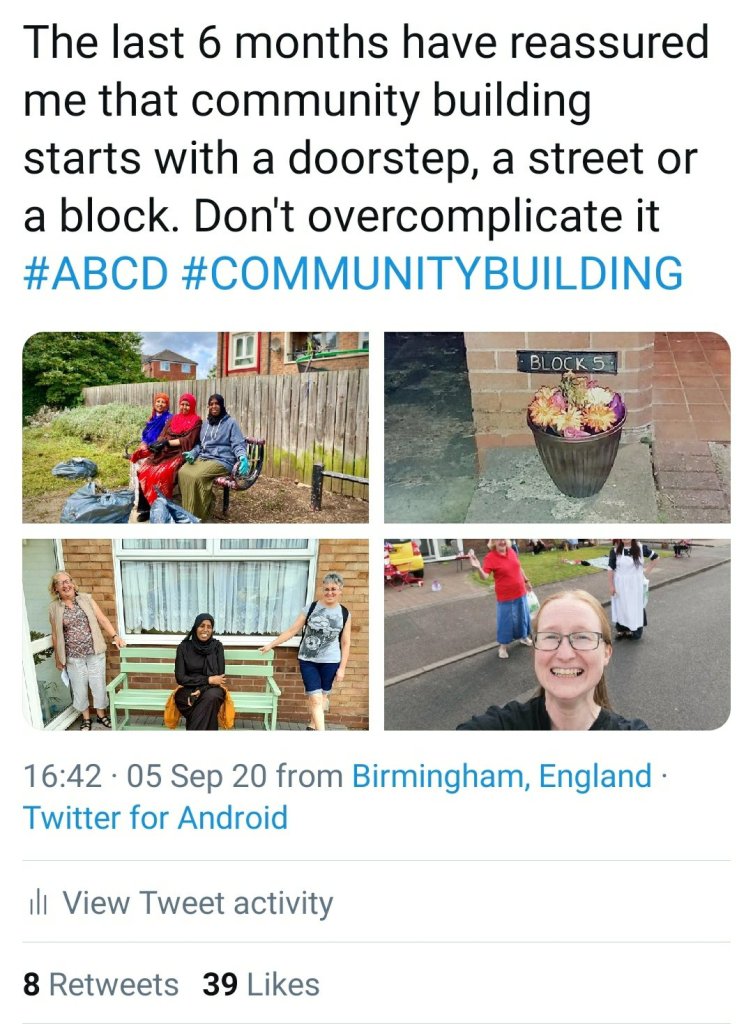Click the Birmingham, England location link
The image size is (753, 1024).
[x=502, y=776]
